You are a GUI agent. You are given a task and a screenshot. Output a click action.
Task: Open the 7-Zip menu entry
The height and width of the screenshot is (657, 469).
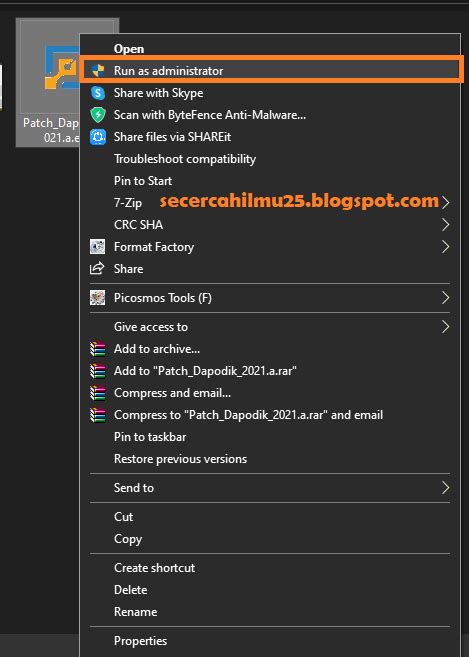[x=271, y=203]
